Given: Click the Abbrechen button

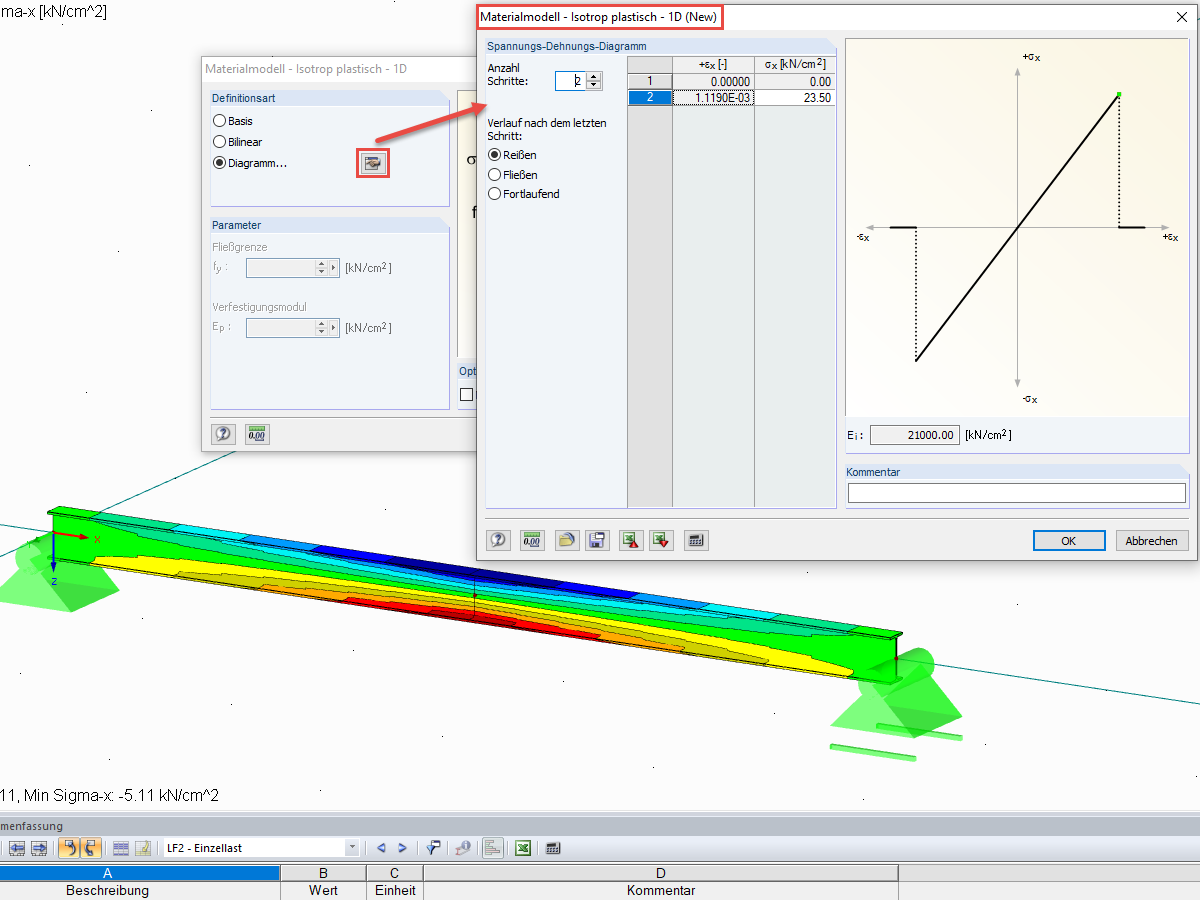Looking at the screenshot, I should (1152, 540).
